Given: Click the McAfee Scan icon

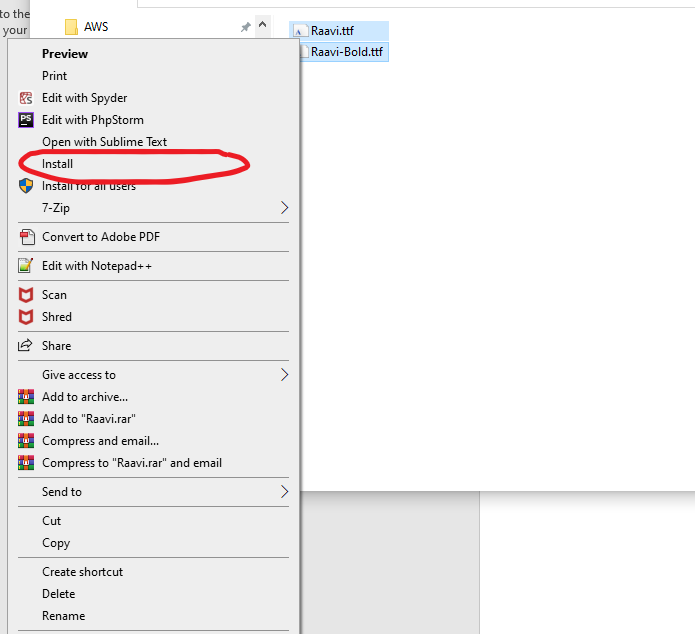Looking at the screenshot, I should (26, 295).
